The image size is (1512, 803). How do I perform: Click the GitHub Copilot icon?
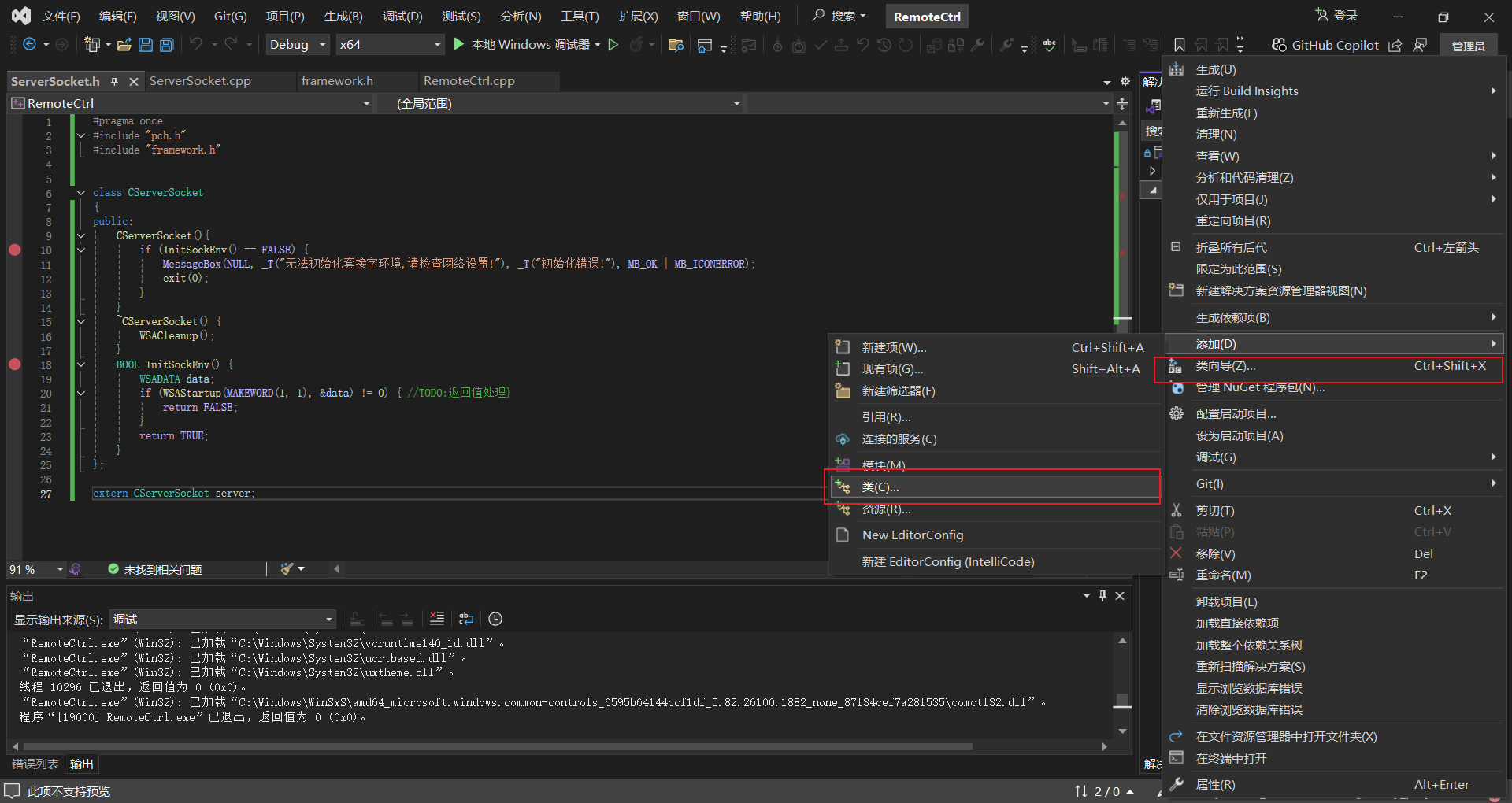click(x=1280, y=45)
